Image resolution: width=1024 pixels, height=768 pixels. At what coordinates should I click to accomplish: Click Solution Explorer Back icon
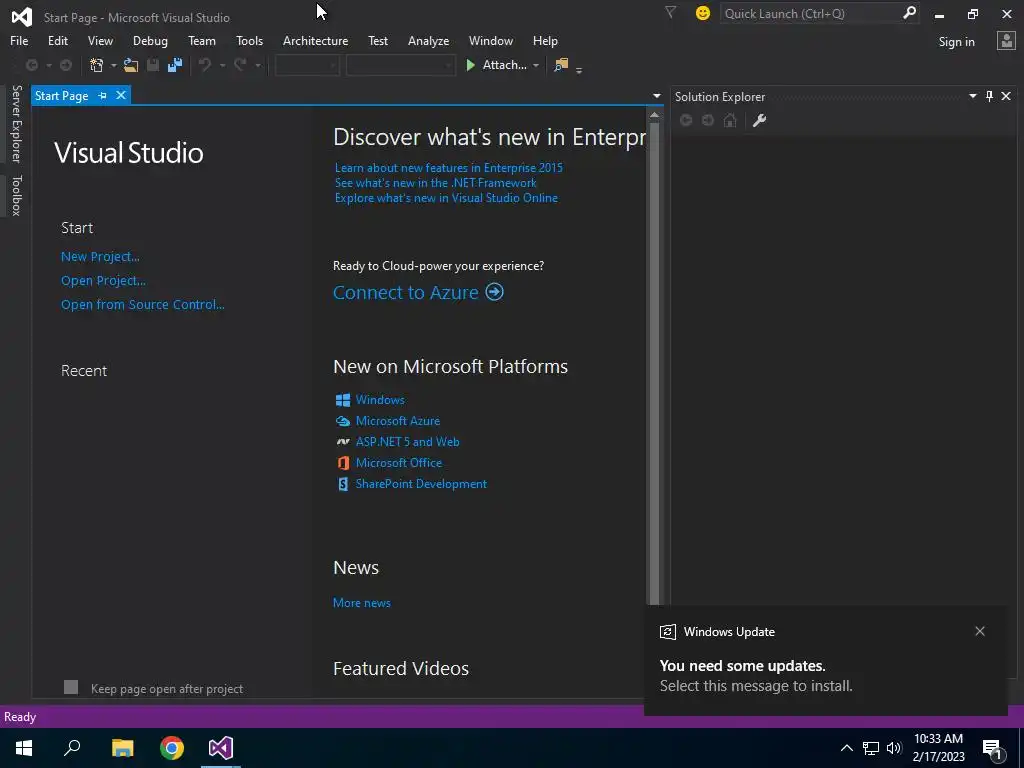pyautogui.click(x=686, y=120)
